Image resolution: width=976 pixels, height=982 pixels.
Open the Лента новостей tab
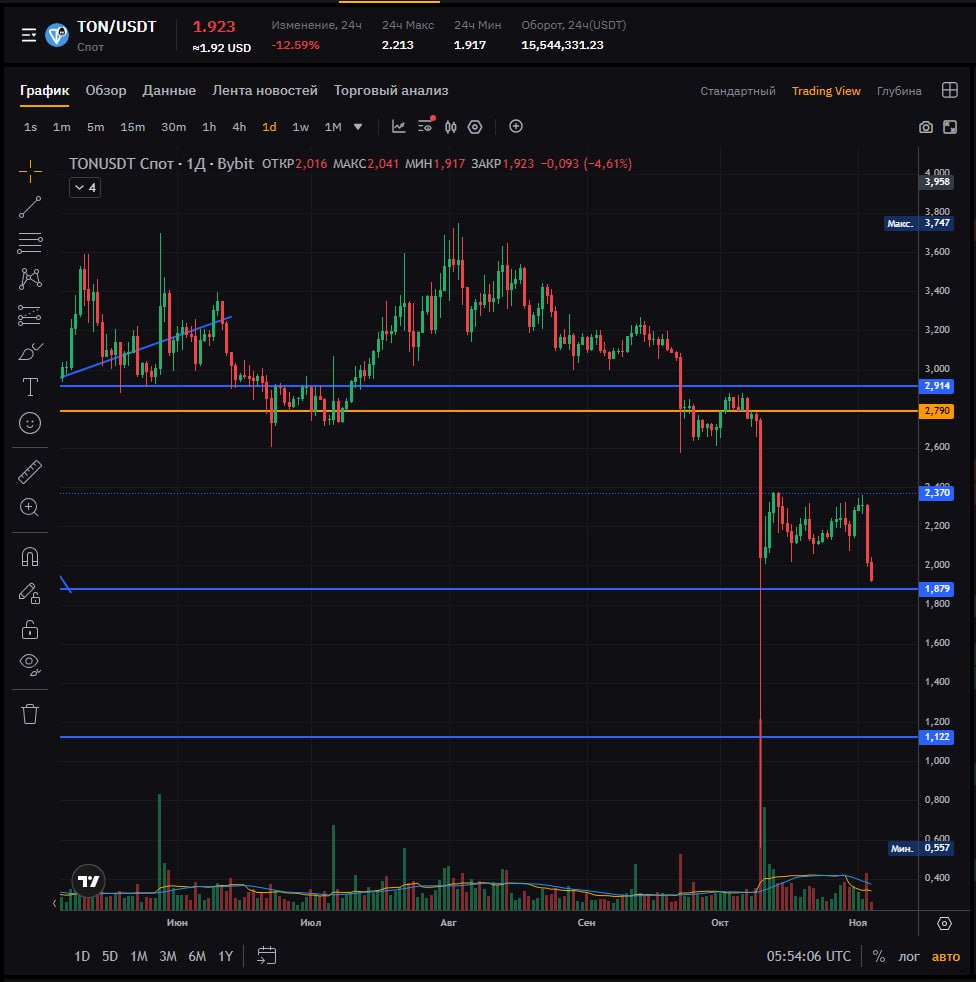pyautogui.click(x=265, y=90)
